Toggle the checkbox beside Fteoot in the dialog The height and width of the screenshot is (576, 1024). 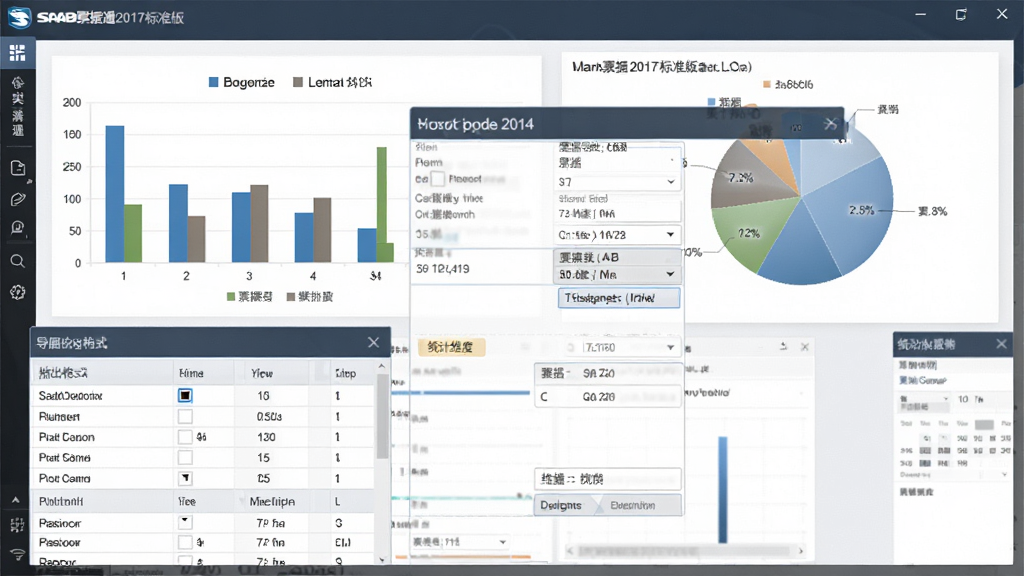pos(438,179)
